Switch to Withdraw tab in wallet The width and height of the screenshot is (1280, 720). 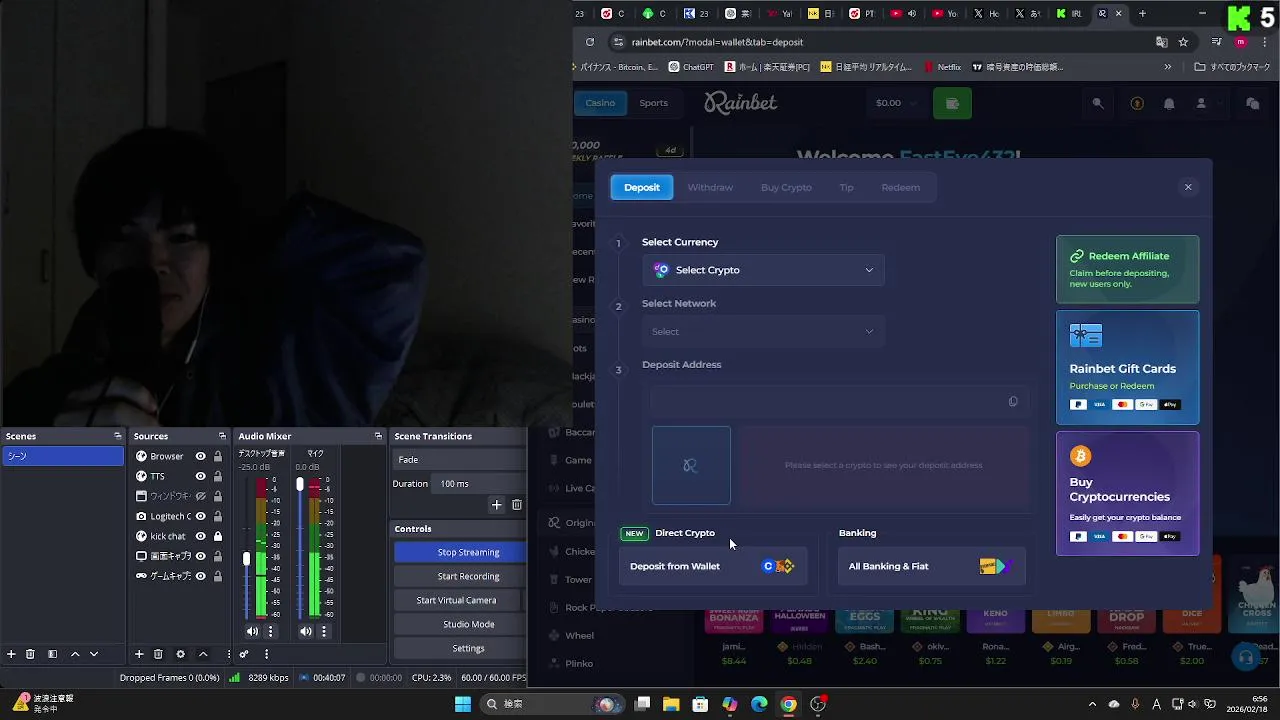click(710, 187)
